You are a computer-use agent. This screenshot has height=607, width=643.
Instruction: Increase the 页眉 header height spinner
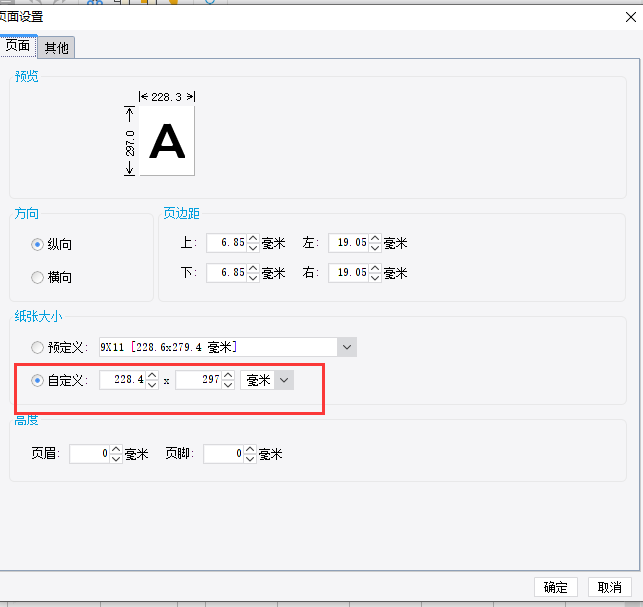pos(116,449)
